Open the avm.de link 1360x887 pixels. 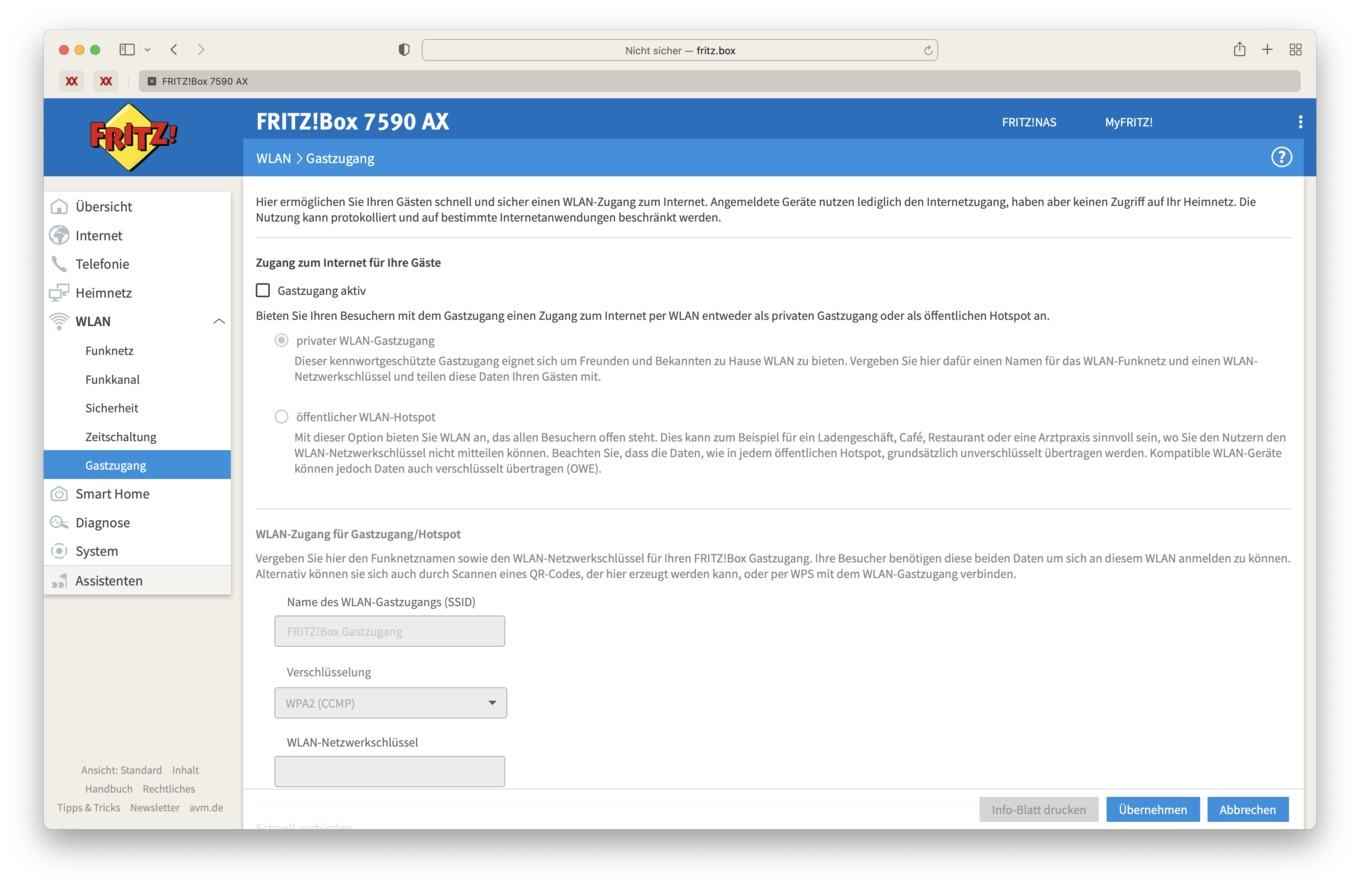coord(206,808)
